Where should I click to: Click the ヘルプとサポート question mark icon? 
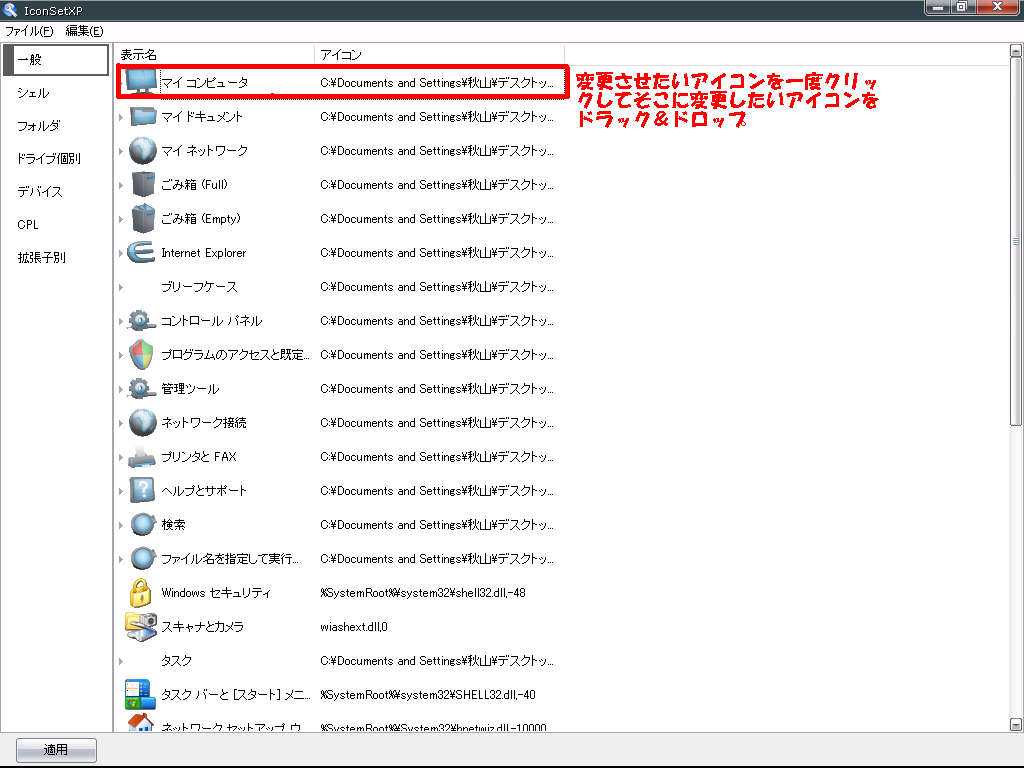coord(142,490)
